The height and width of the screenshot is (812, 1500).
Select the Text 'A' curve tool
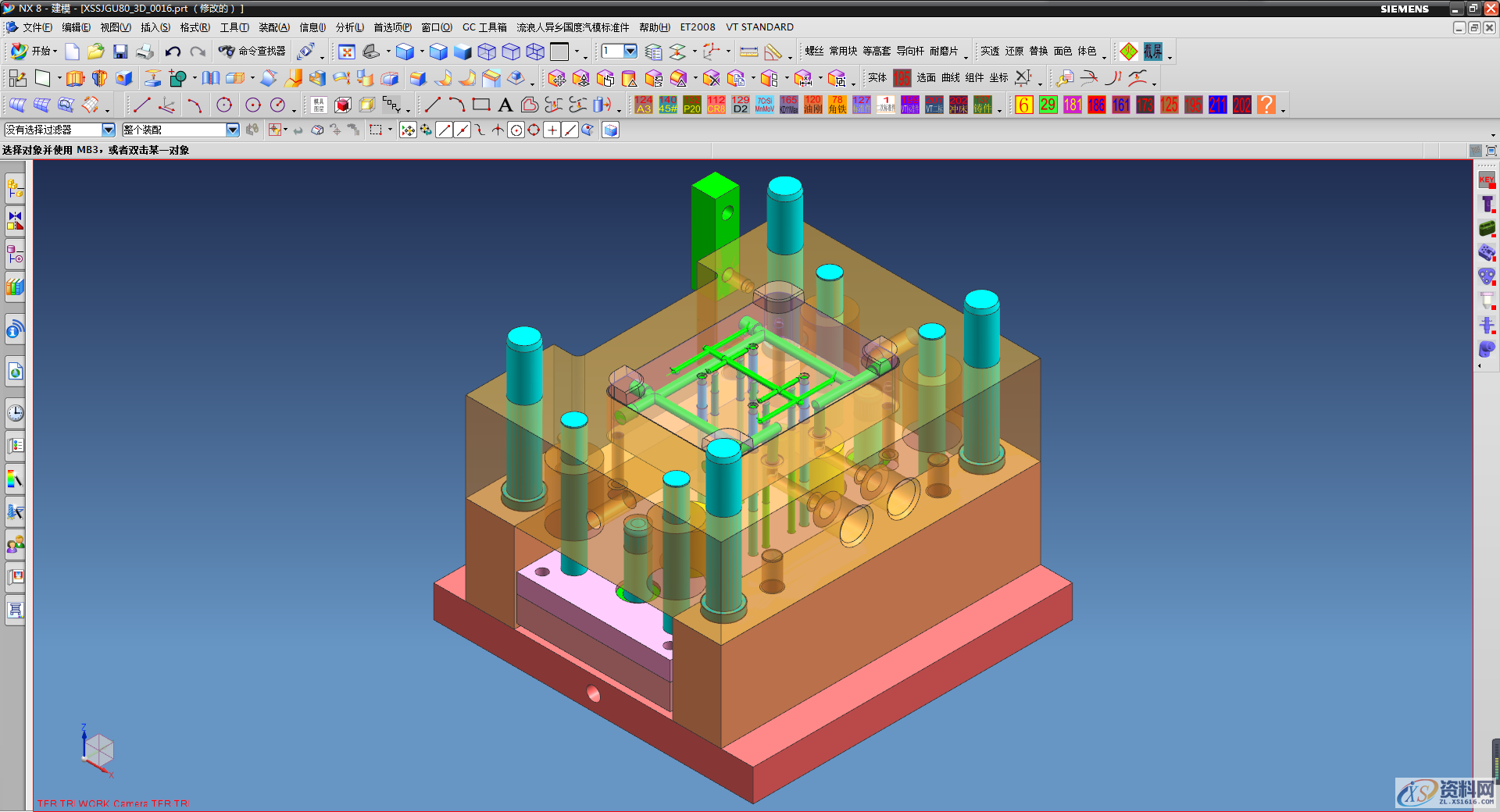(505, 105)
